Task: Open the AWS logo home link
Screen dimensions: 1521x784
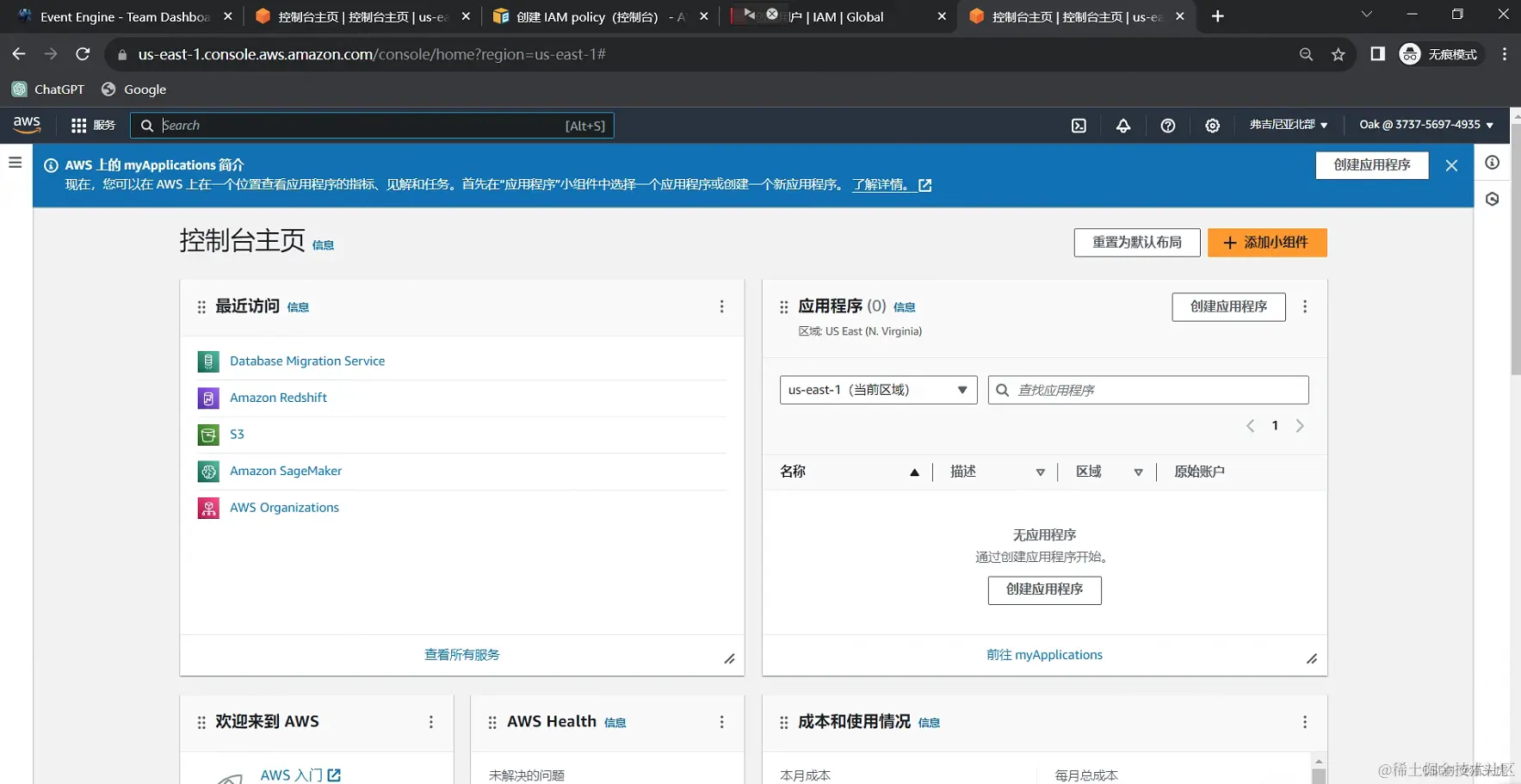Action: click(27, 125)
